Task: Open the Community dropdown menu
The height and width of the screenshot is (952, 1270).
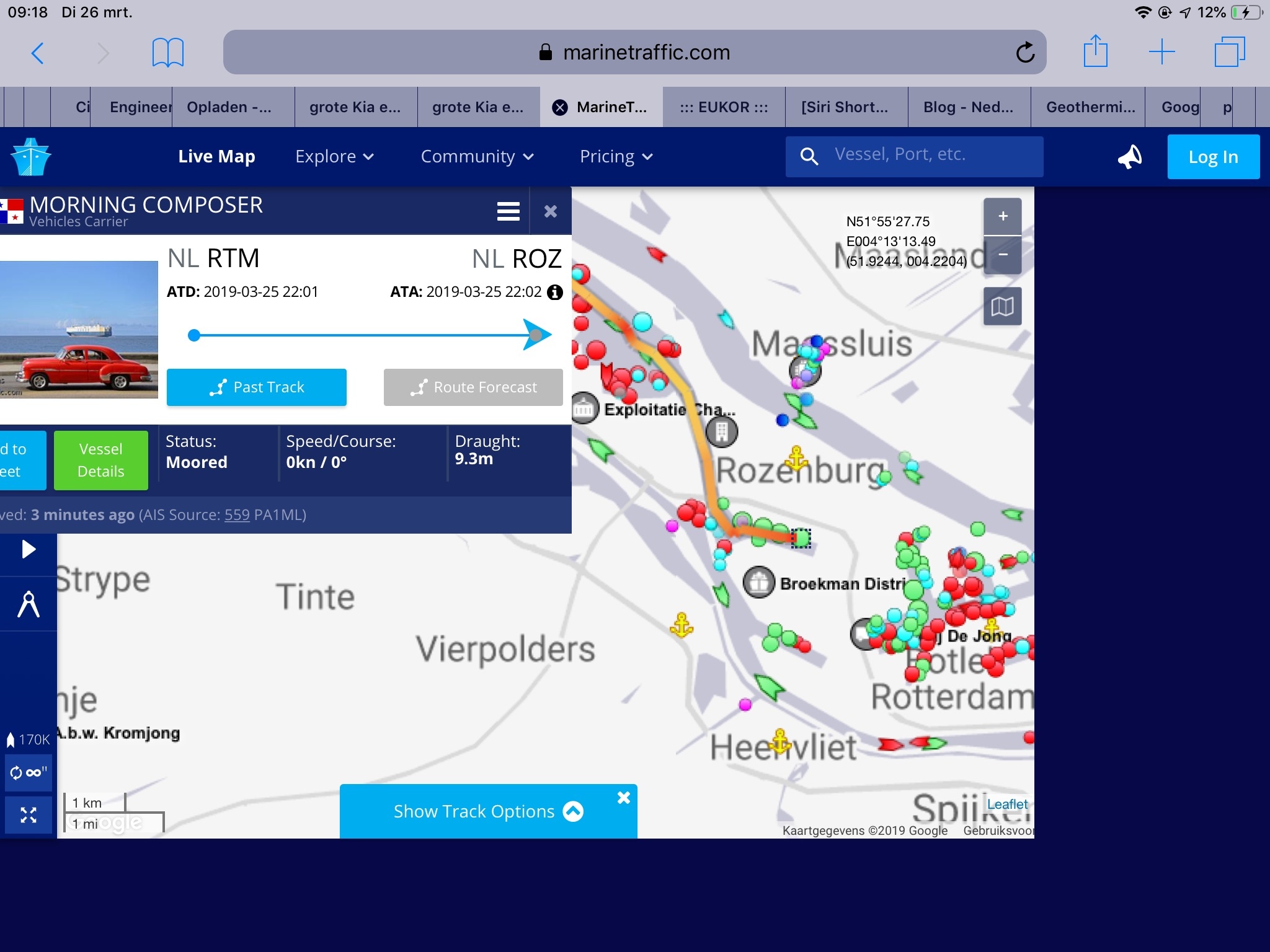Action: 477,157
